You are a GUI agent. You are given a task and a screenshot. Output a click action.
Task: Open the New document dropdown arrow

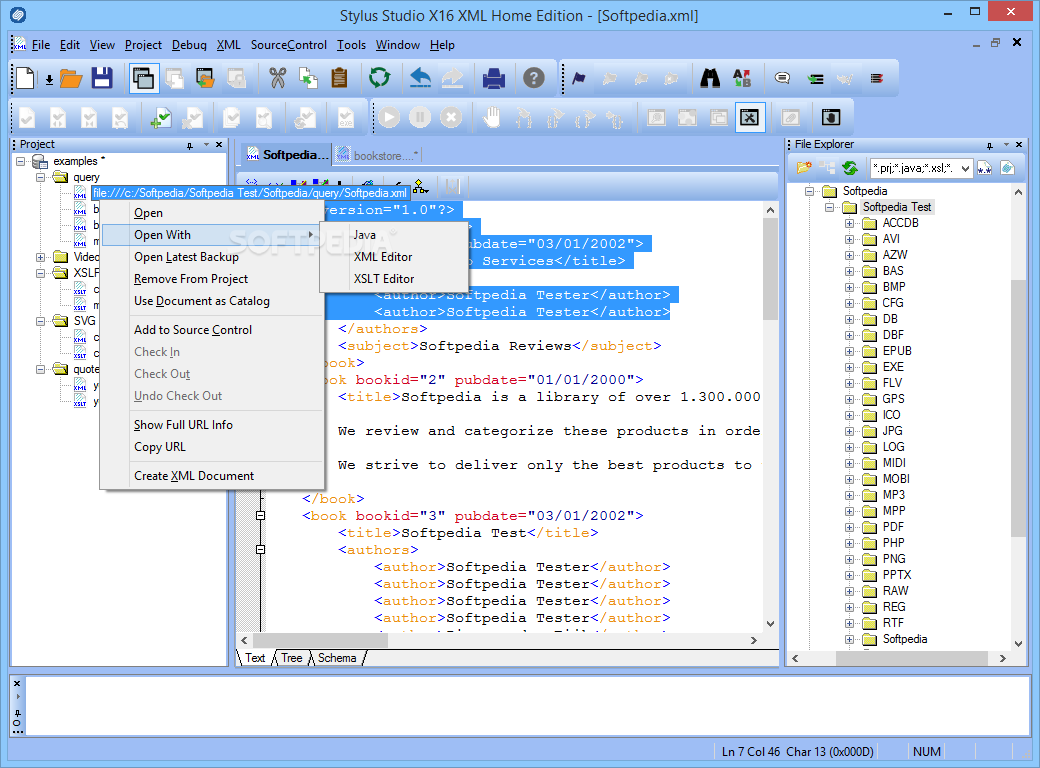[x=49, y=80]
